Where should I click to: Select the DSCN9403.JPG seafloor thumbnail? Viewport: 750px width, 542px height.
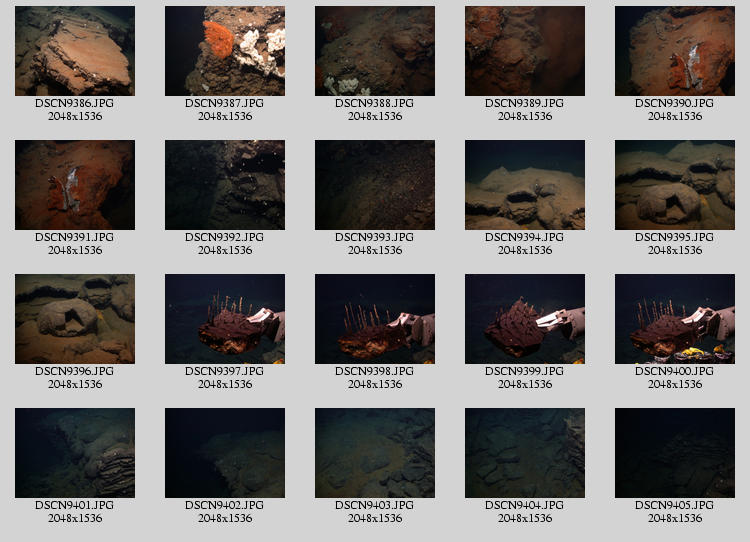[x=375, y=453]
